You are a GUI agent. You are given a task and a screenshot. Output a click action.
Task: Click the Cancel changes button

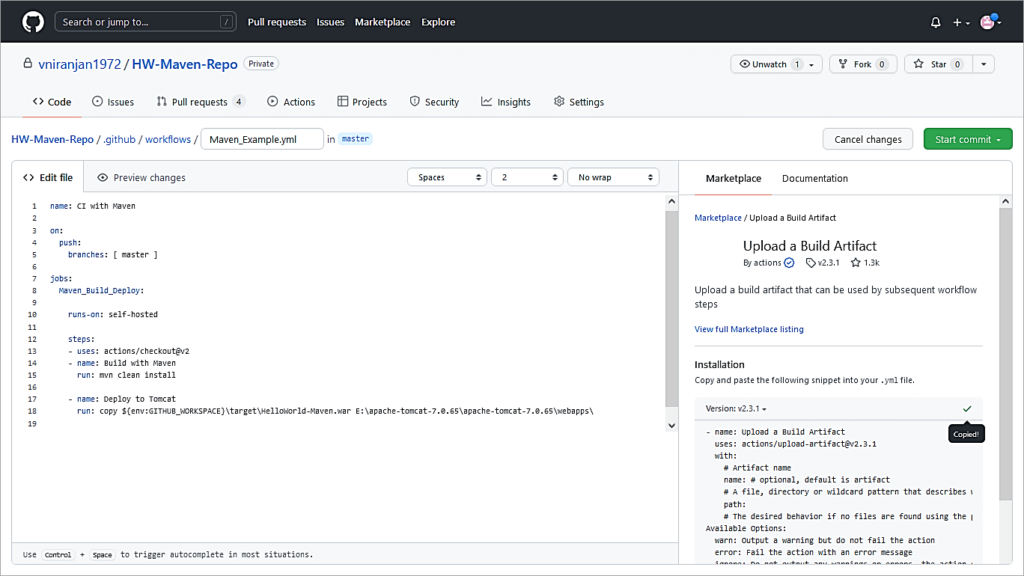pos(867,139)
